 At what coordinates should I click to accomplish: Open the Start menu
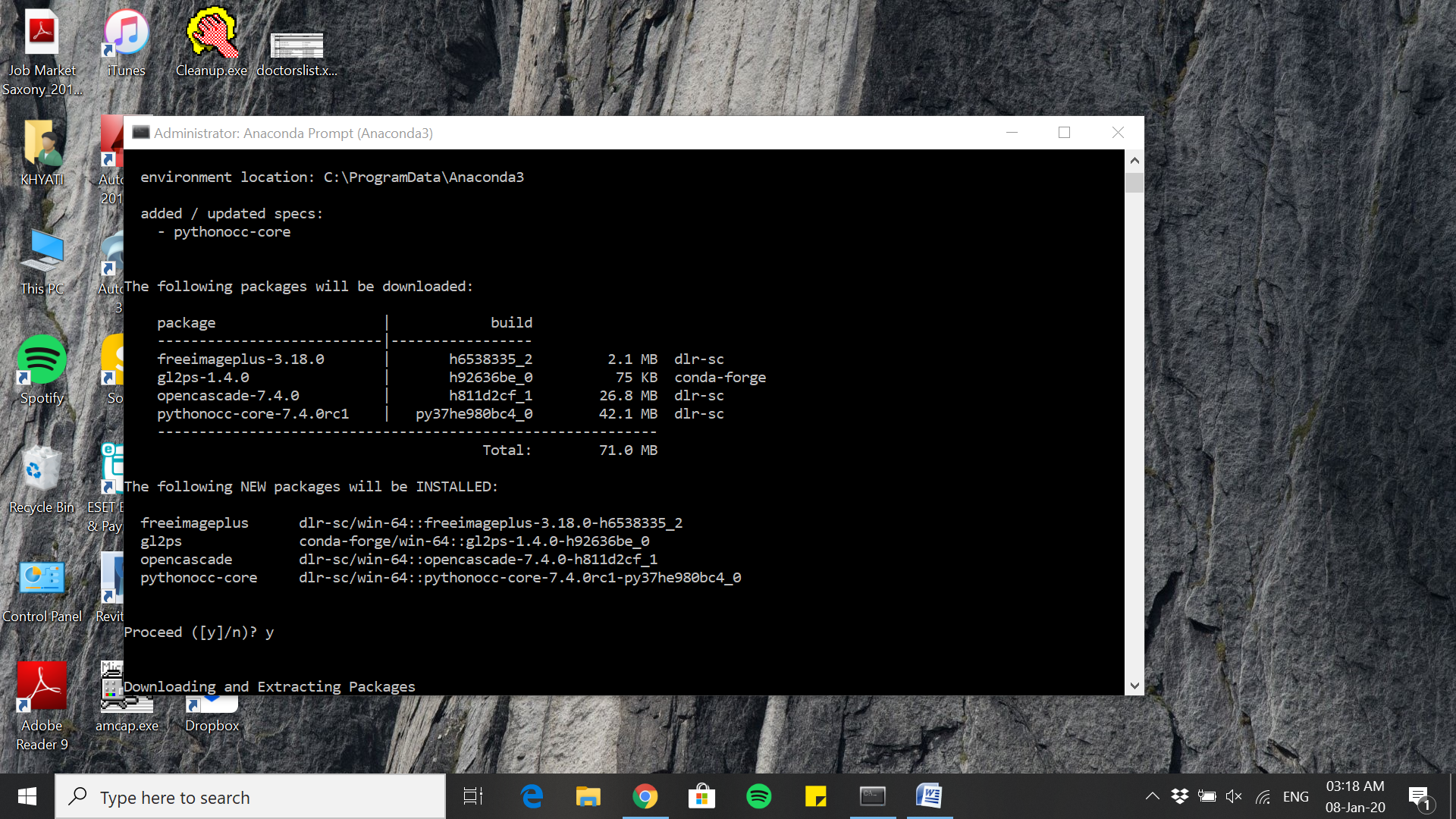click(x=27, y=796)
